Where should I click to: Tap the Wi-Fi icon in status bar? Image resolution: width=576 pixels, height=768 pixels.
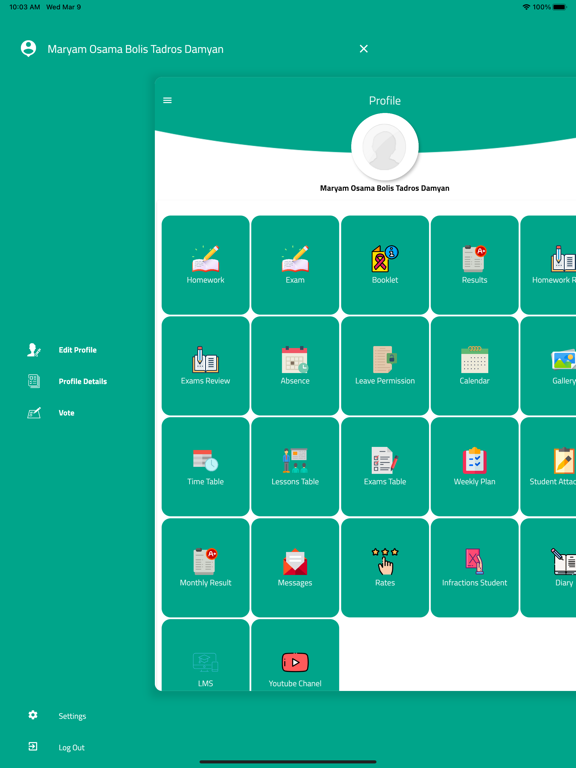pyautogui.click(x=527, y=7)
